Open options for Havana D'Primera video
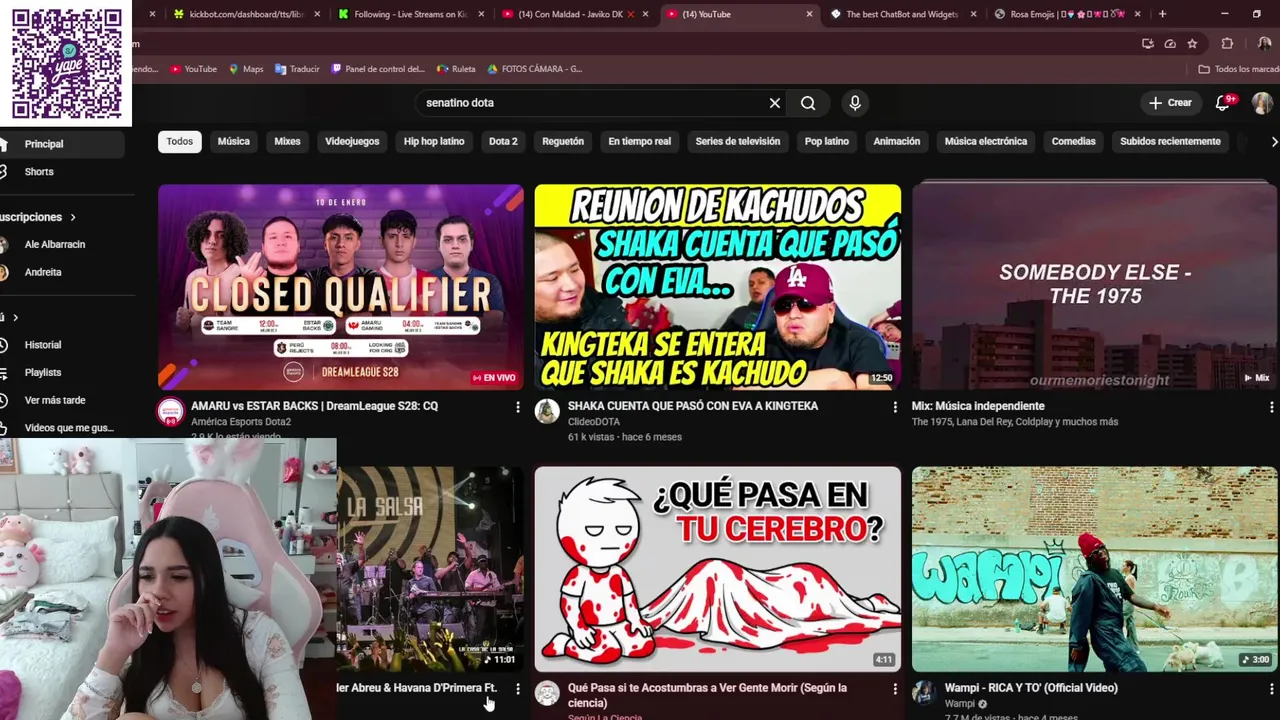The image size is (1280, 720). click(x=517, y=689)
